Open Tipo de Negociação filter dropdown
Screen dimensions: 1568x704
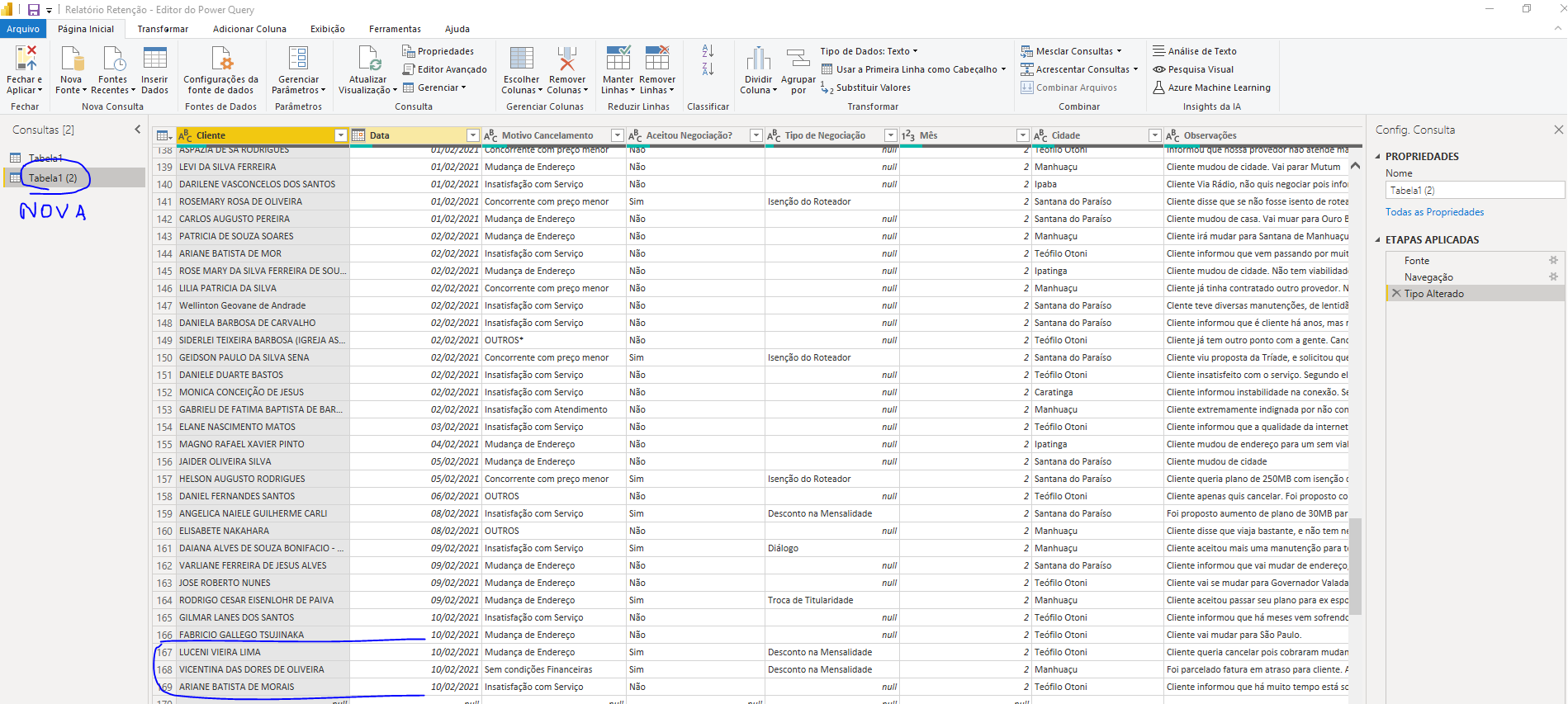[890, 135]
